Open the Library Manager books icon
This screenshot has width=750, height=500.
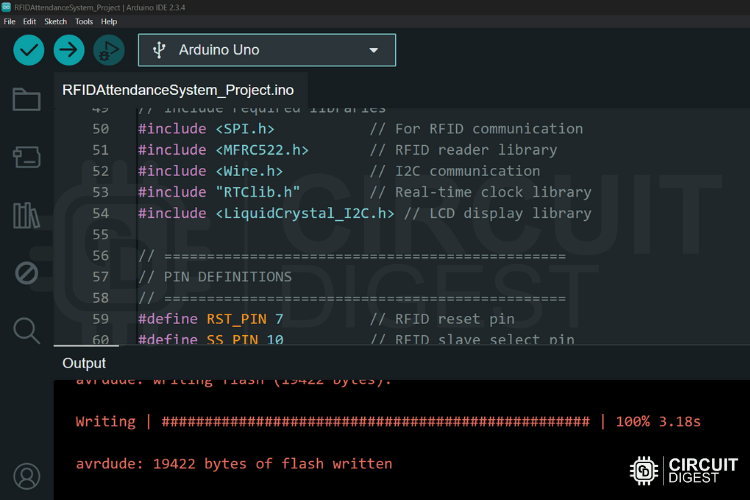(x=26, y=215)
